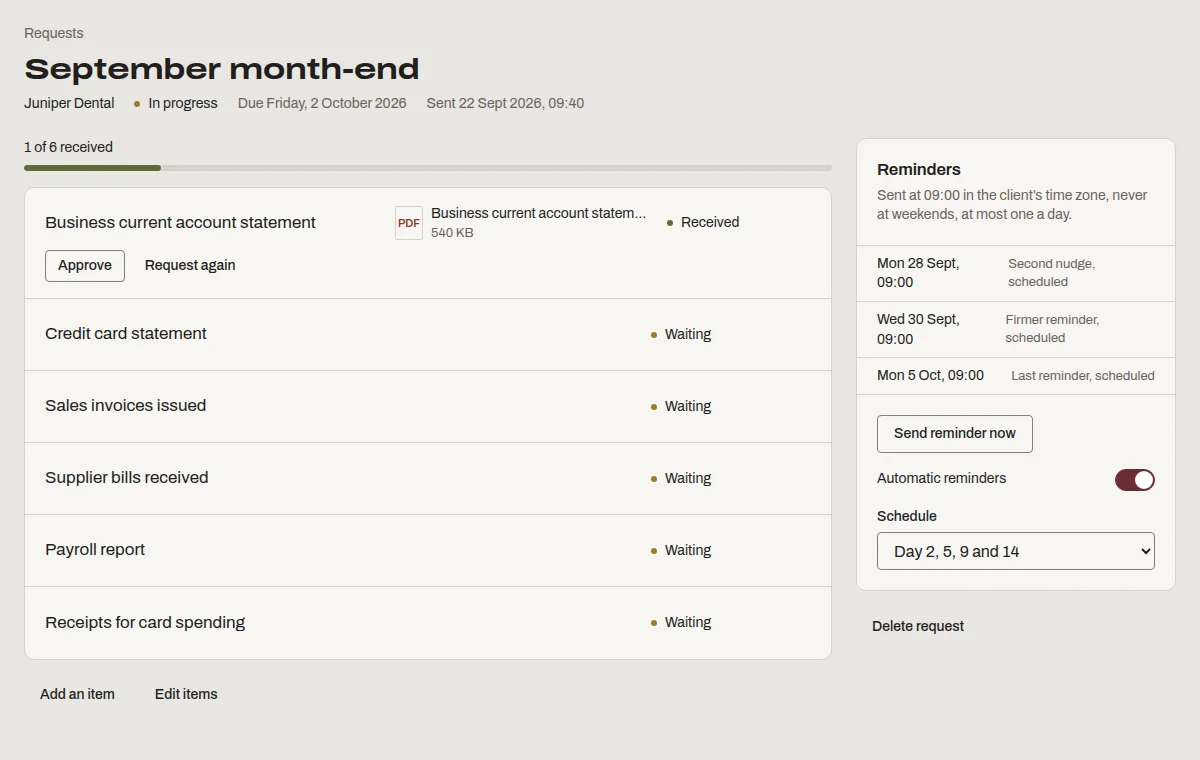Image resolution: width=1200 pixels, height=760 pixels.
Task: Click Request again for the account statement
Action: (x=190, y=266)
